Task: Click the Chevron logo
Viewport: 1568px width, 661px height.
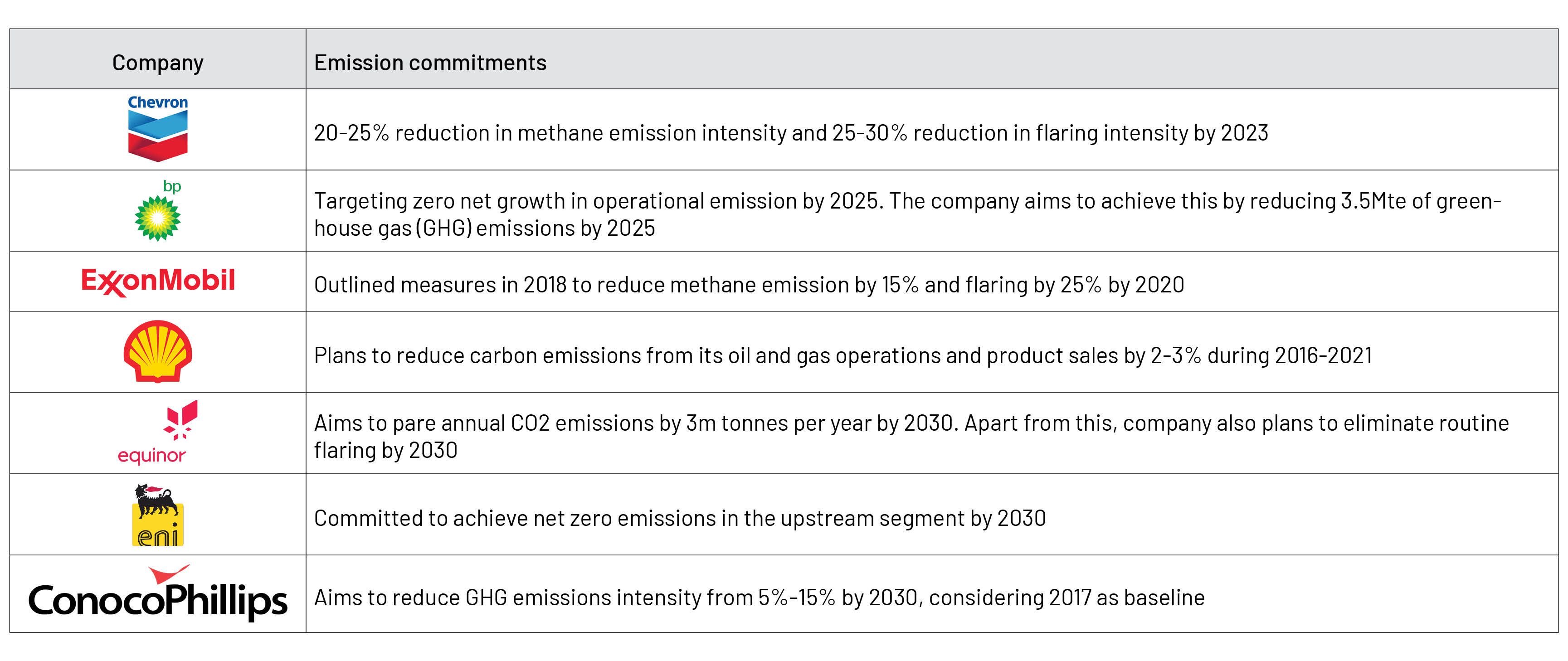Action: click(158, 129)
